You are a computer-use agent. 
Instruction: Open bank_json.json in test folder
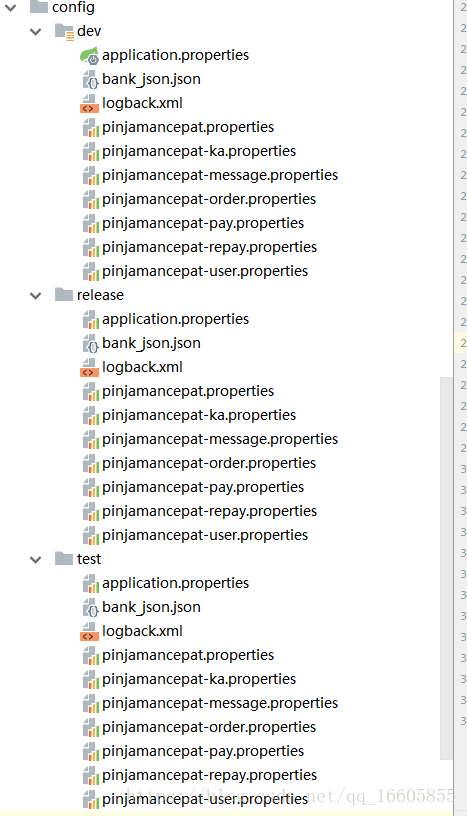tap(152, 607)
